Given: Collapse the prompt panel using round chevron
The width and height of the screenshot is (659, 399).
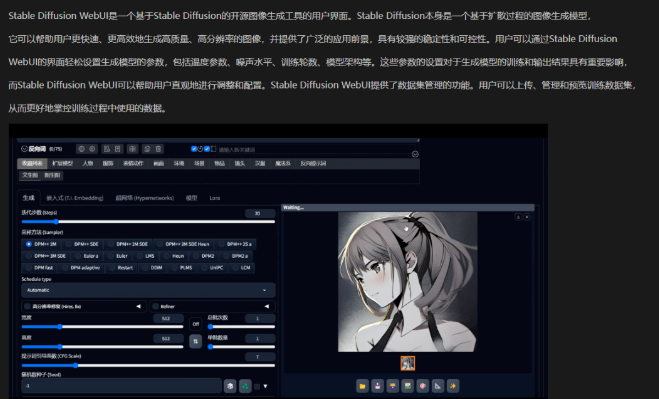Looking at the screenshot, I should 415,154.
